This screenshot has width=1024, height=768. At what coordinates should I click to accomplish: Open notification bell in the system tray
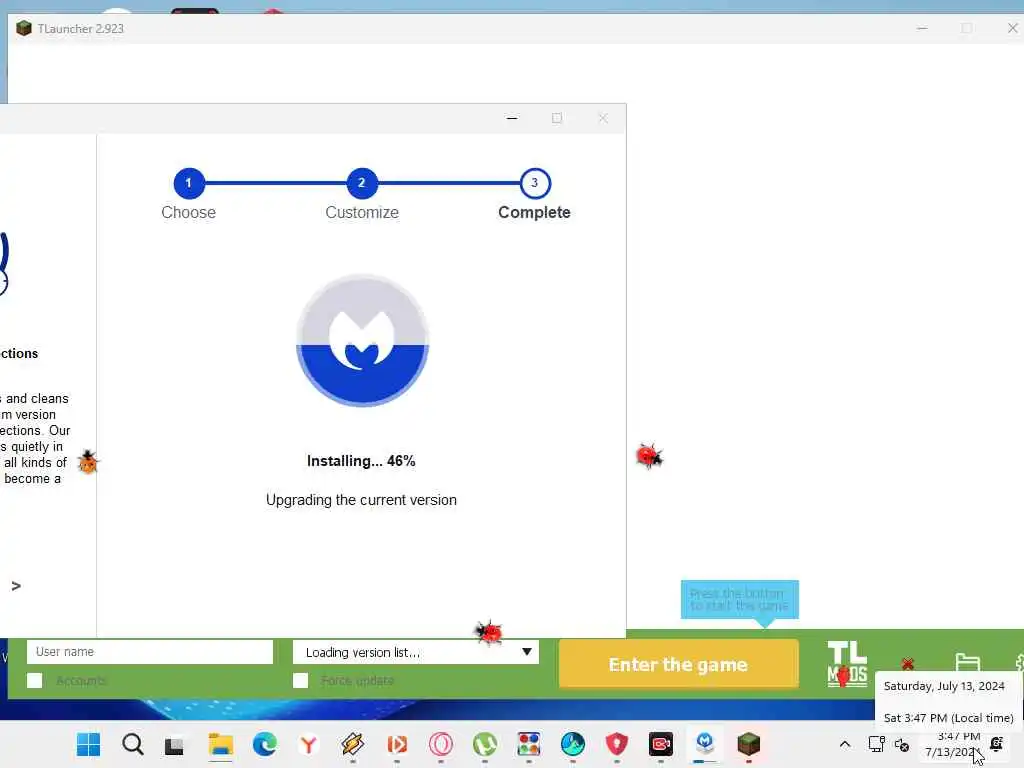[997, 744]
